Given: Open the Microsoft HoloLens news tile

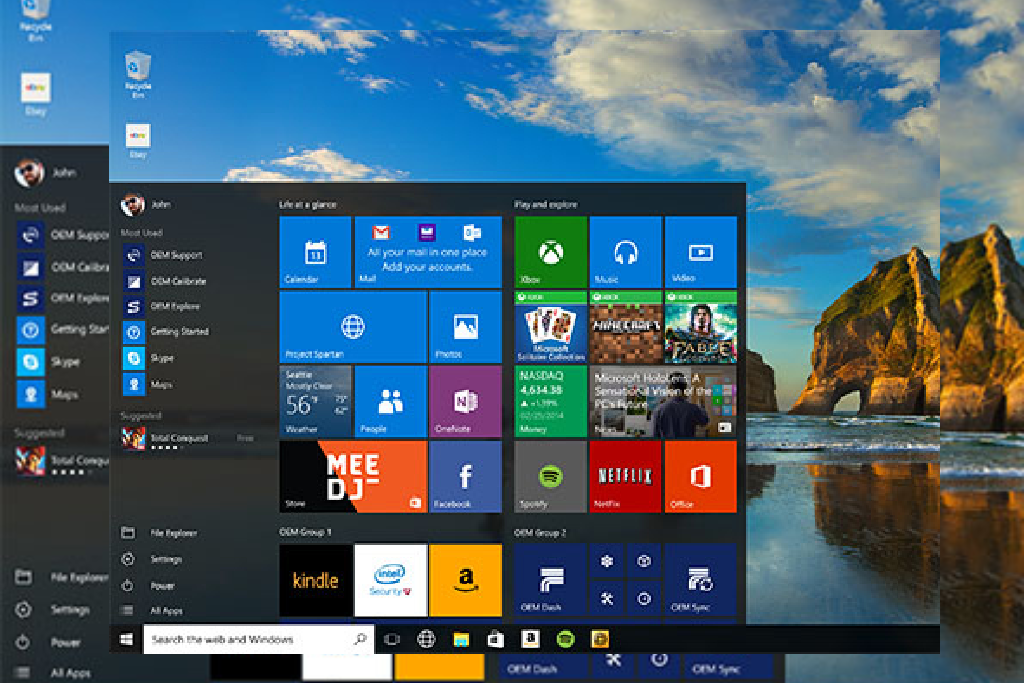Looking at the screenshot, I should [663, 402].
